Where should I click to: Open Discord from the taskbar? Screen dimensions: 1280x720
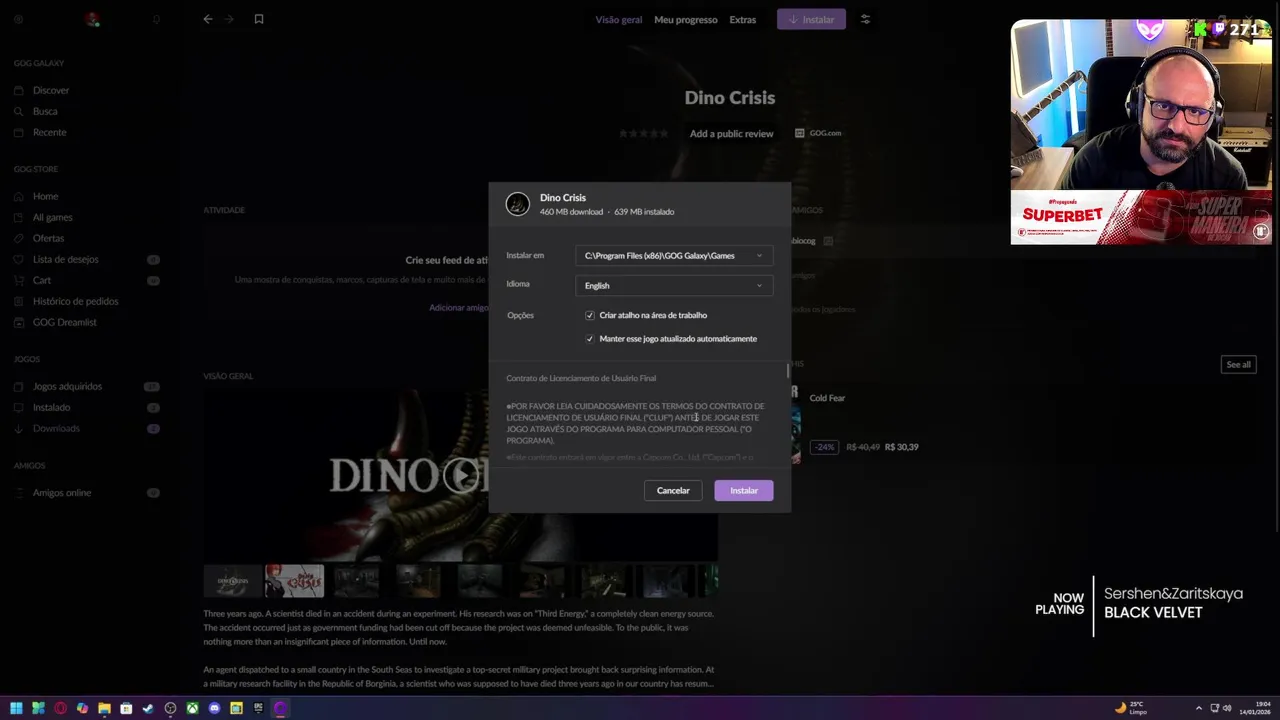point(214,708)
